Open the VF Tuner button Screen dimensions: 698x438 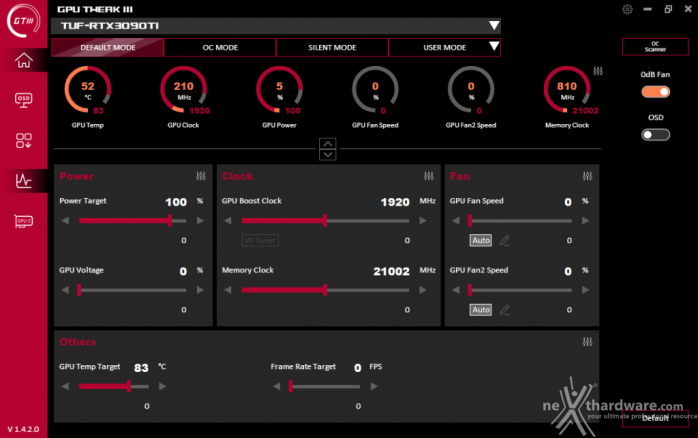[x=260, y=240]
